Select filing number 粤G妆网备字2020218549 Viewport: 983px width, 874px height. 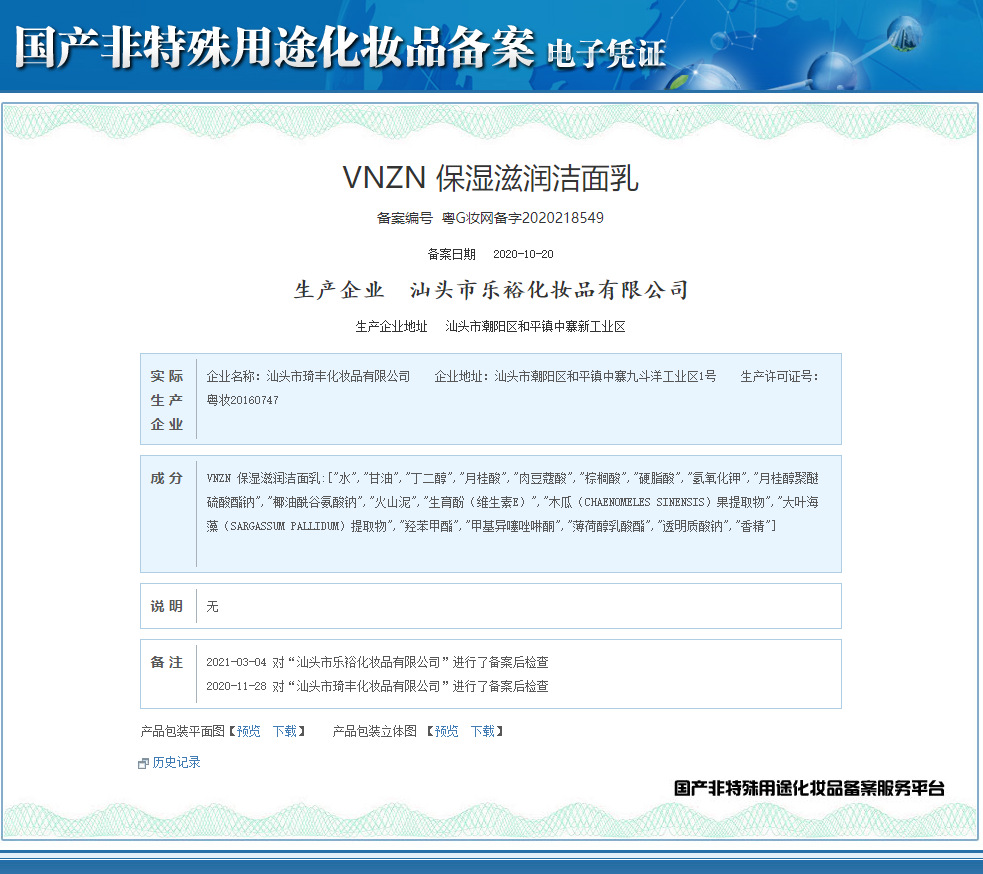(523, 218)
